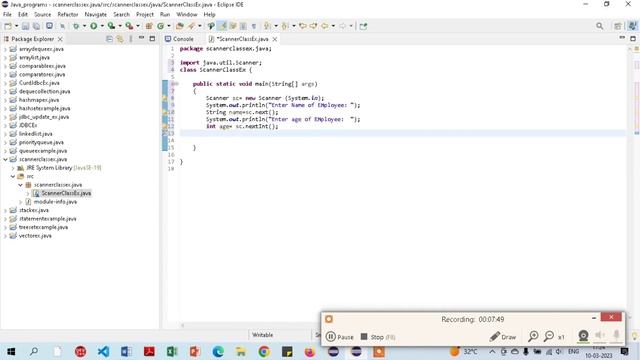Click the recorder zoom in magnifier
The height and width of the screenshot is (360, 640).
tap(533, 336)
